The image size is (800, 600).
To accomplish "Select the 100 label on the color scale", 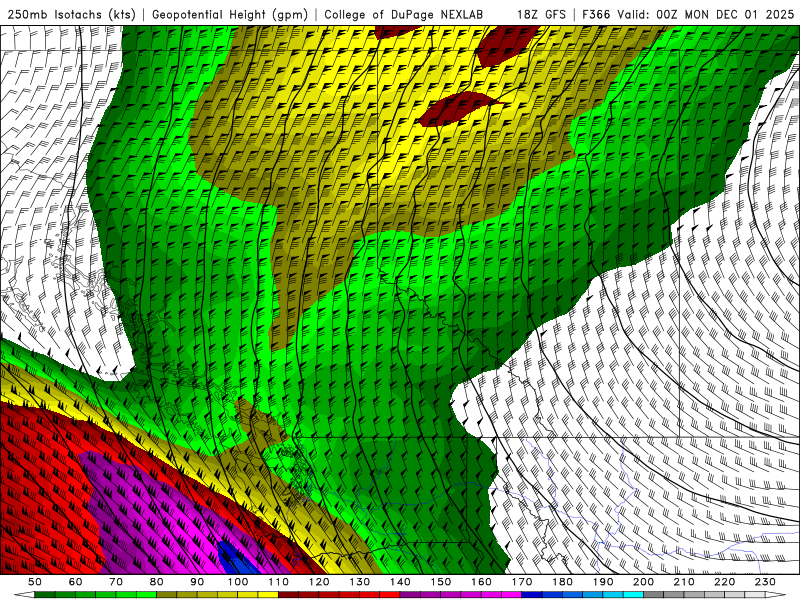I will pos(237,582).
